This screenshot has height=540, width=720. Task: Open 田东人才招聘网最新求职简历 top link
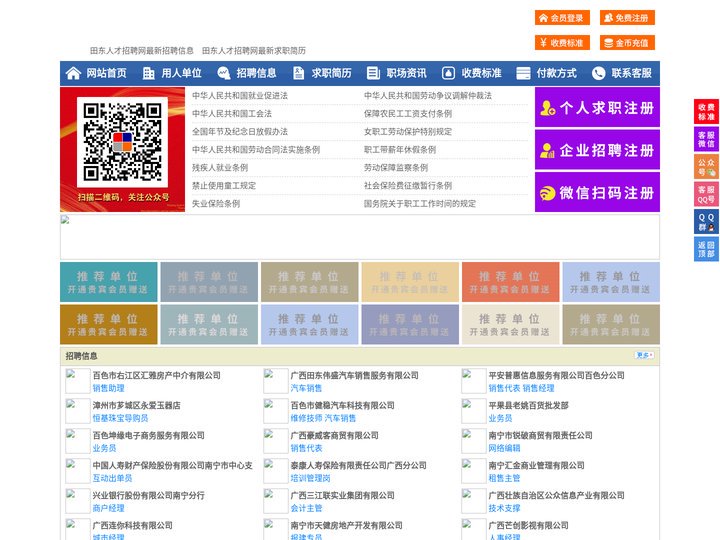point(254,51)
